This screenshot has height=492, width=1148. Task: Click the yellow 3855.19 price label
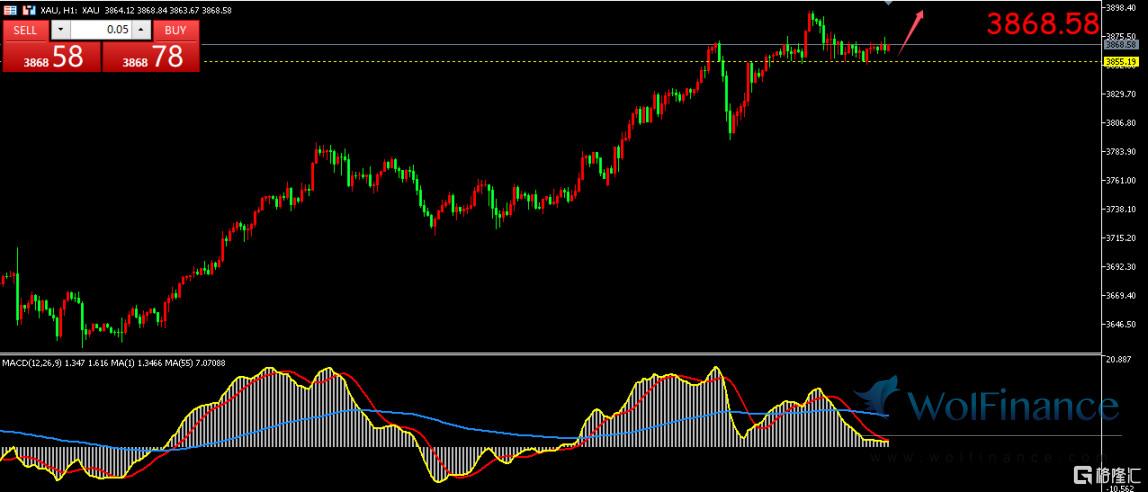pos(1120,62)
